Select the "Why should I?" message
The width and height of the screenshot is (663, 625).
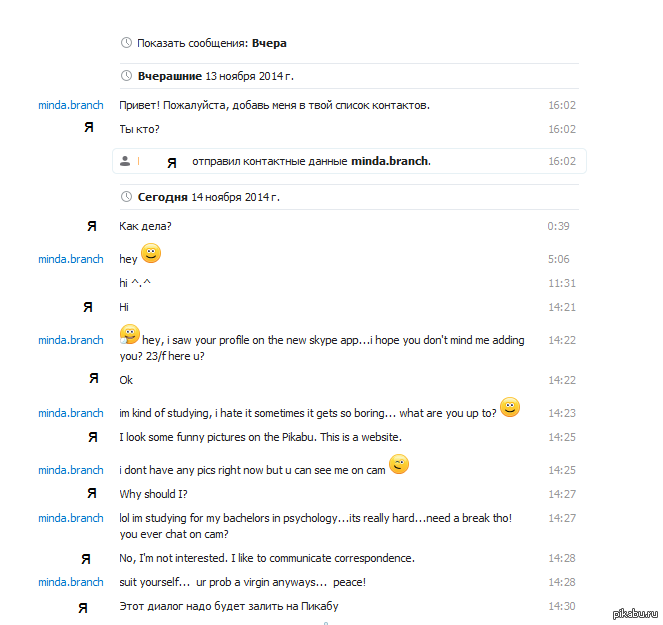[x=153, y=494]
